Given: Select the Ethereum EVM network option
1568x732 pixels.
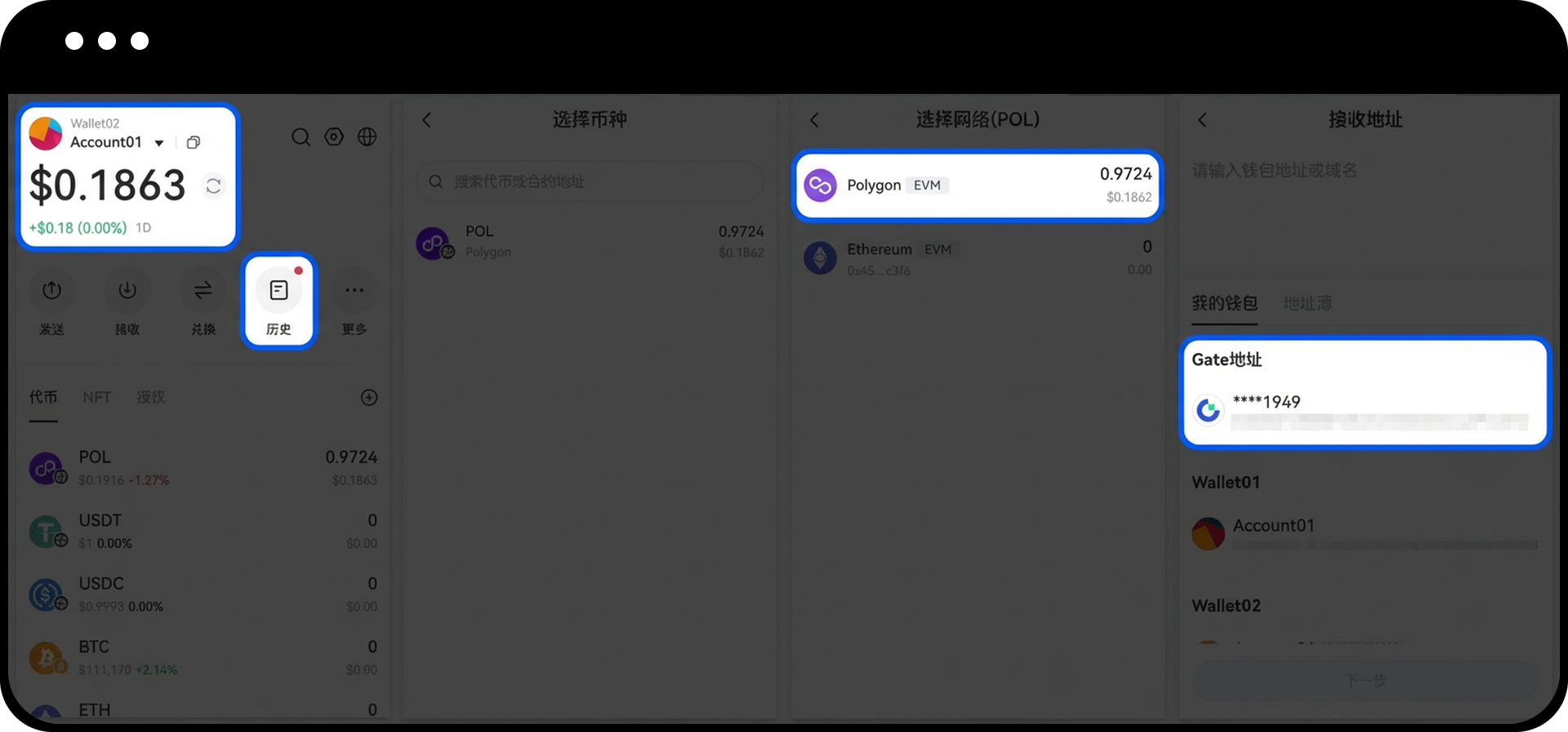Looking at the screenshot, I should pyautogui.click(x=977, y=258).
